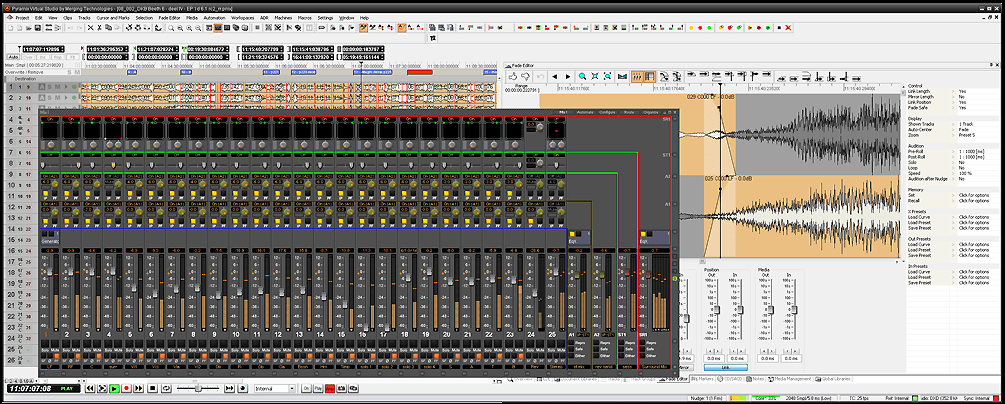Toggle the Auto button below timecode fields

click(x=13, y=57)
